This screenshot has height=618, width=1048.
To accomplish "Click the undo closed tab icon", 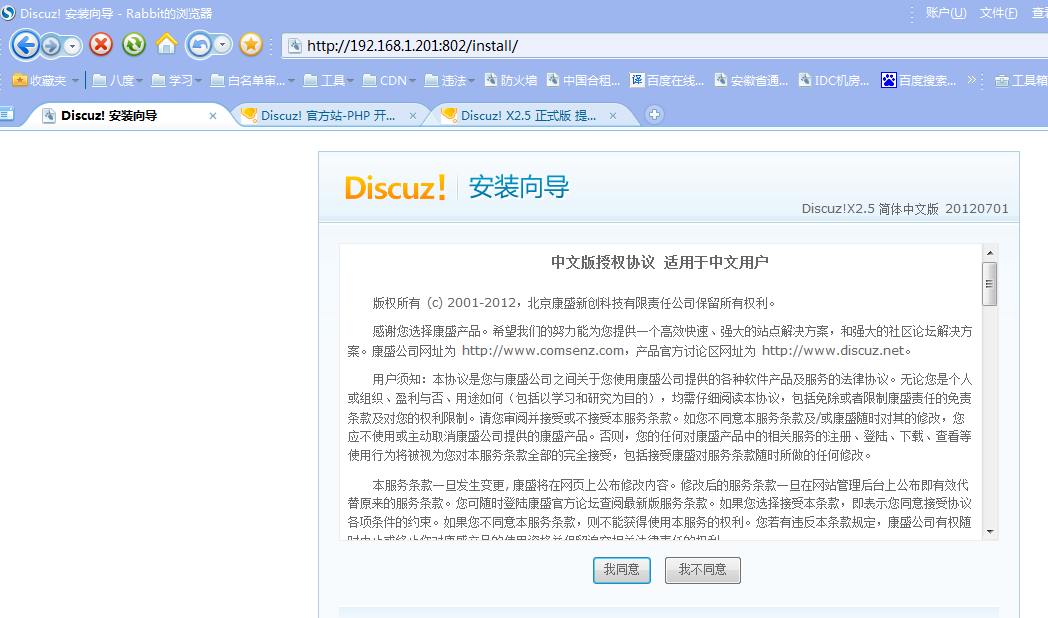I will pos(199,45).
